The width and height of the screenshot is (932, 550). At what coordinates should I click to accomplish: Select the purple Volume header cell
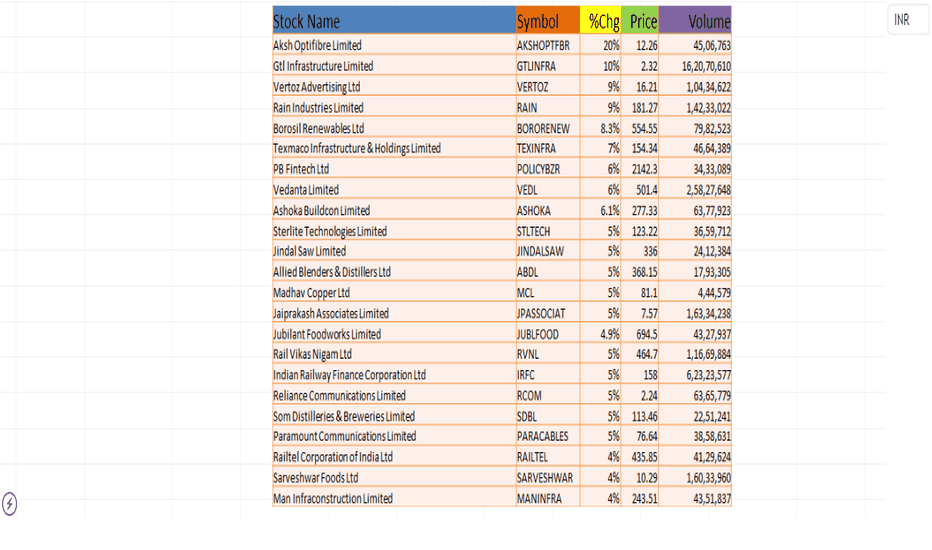(695, 21)
